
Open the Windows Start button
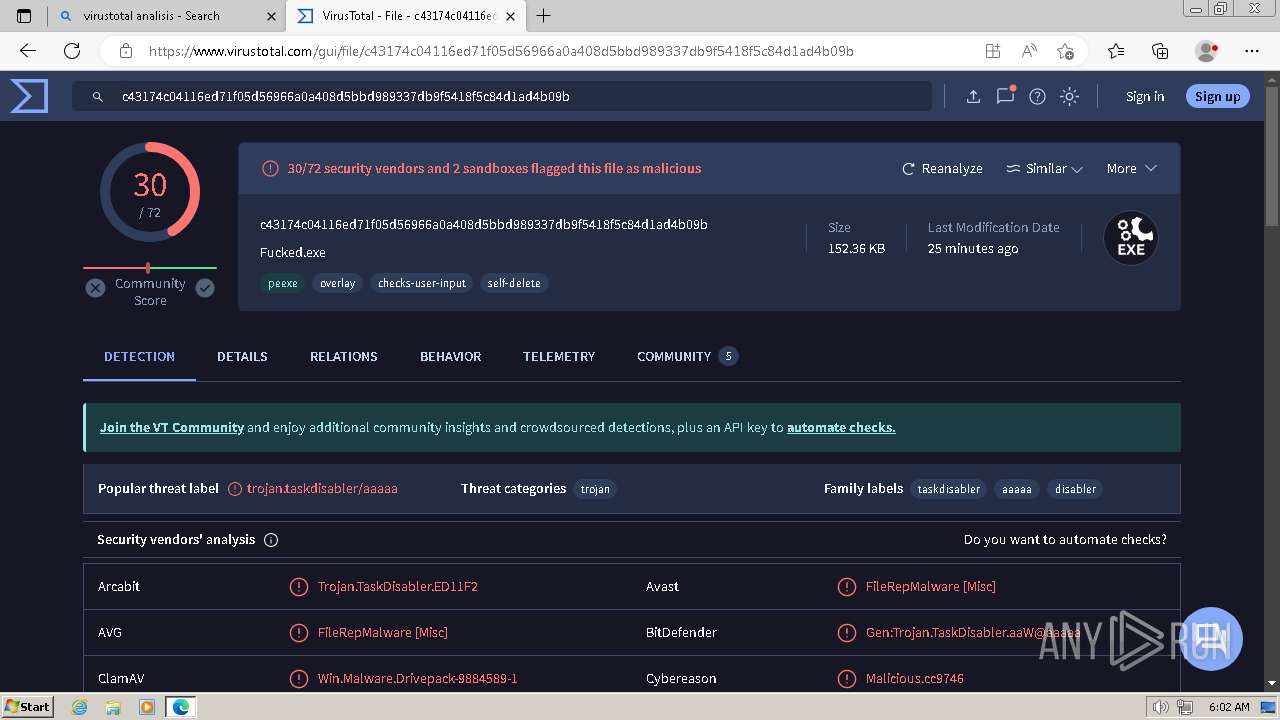[28, 706]
